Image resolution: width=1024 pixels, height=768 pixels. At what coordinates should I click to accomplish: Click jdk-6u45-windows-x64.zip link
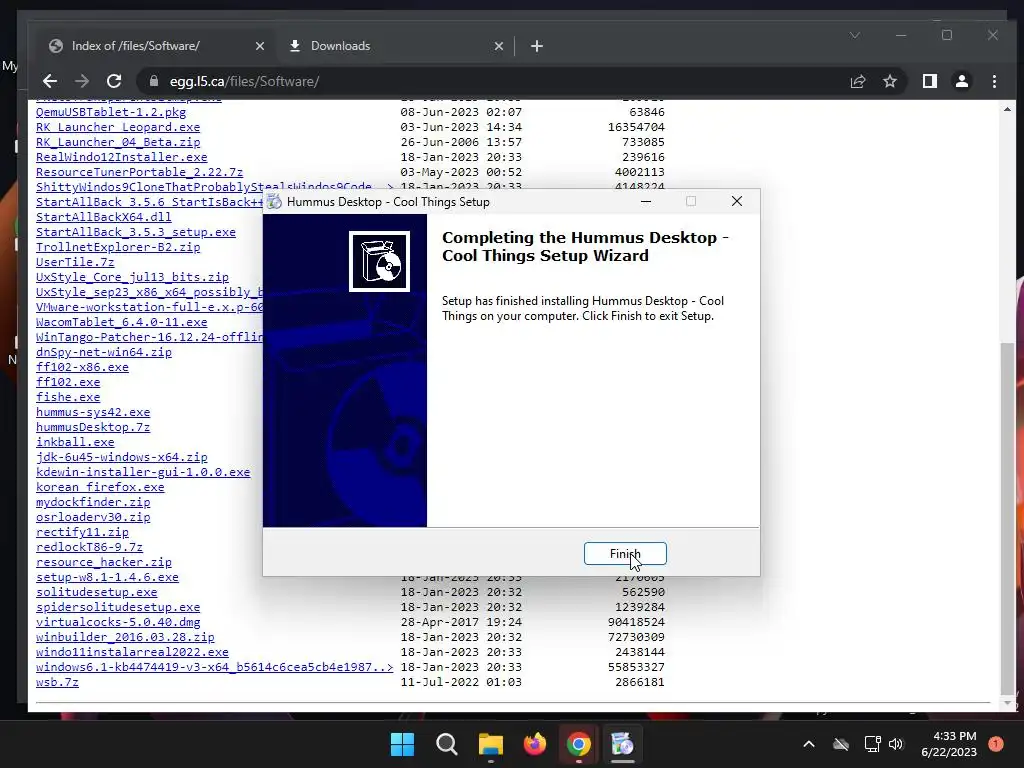[x=121, y=458]
